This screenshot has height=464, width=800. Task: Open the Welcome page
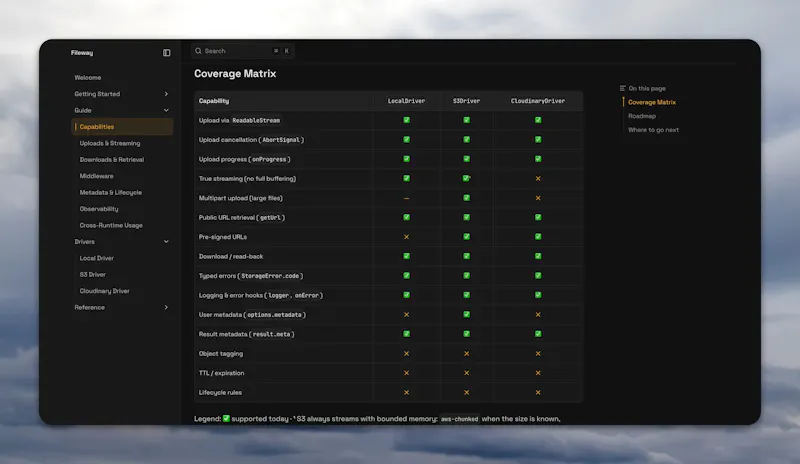click(x=88, y=78)
